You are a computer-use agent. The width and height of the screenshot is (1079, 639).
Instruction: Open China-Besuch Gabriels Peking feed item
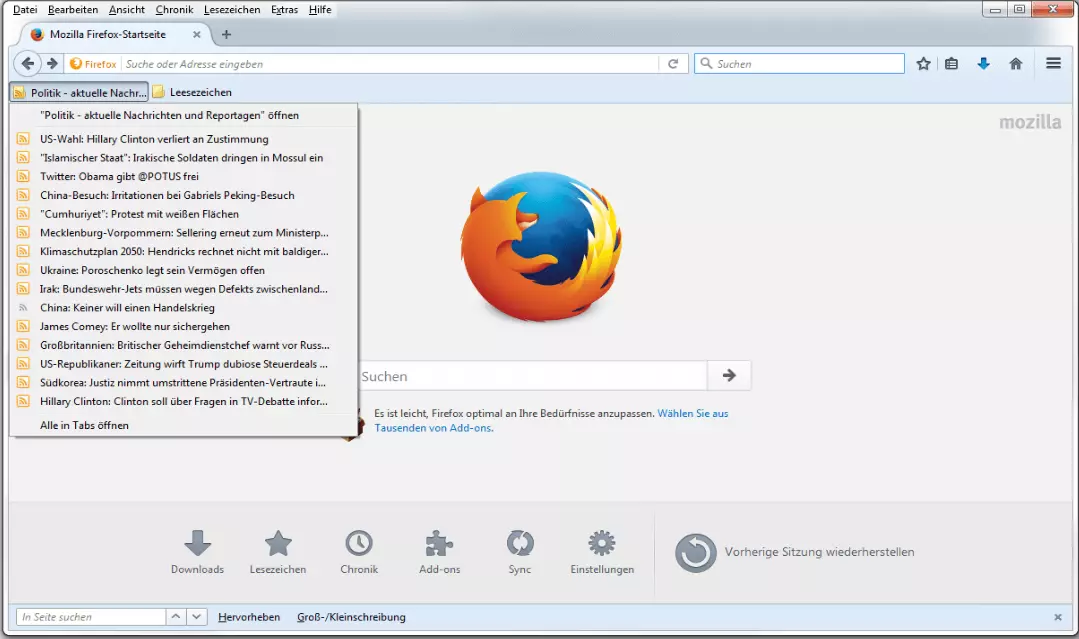coord(183,195)
